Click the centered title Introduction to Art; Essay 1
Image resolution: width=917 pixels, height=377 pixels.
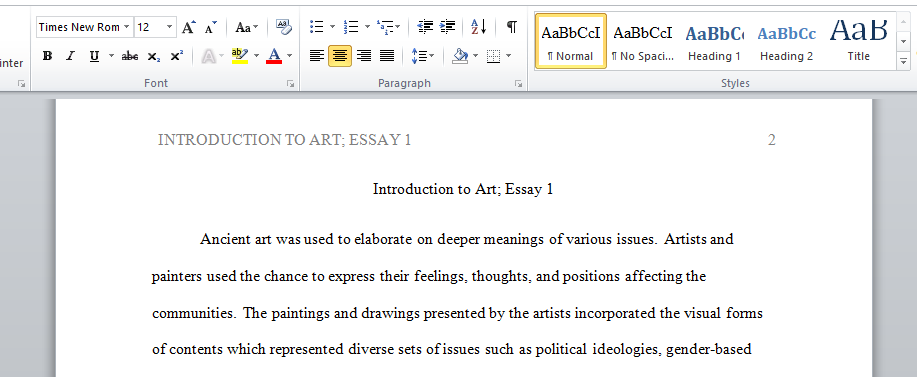click(x=463, y=189)
